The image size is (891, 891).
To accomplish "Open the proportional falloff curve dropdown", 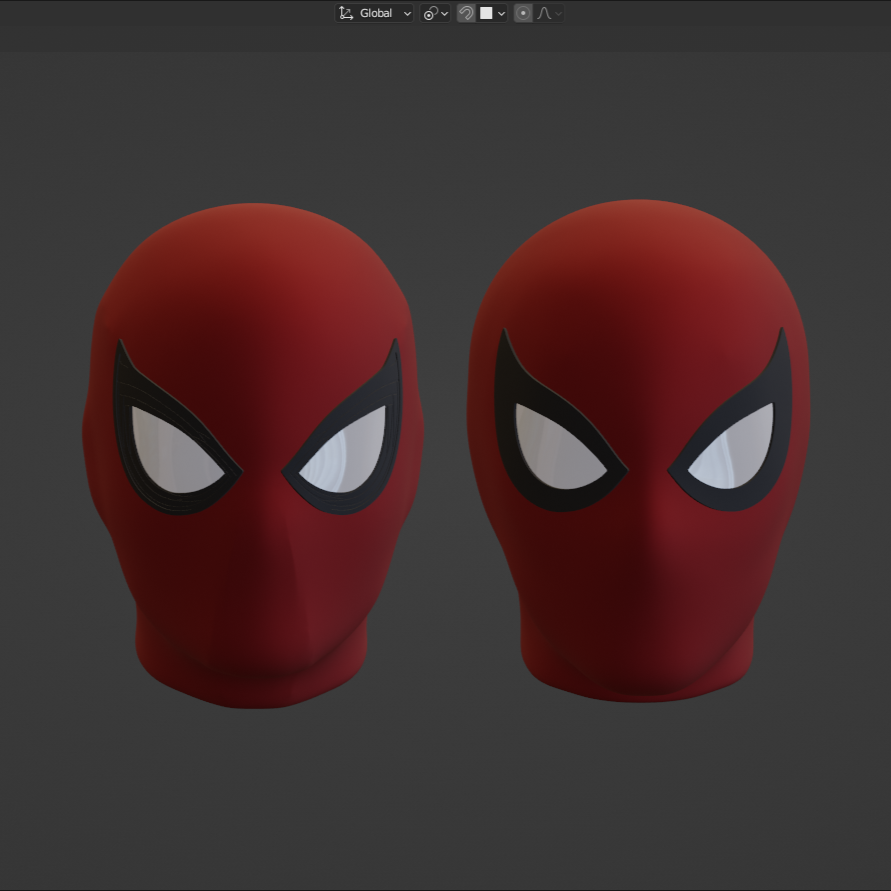I will 549,13.
